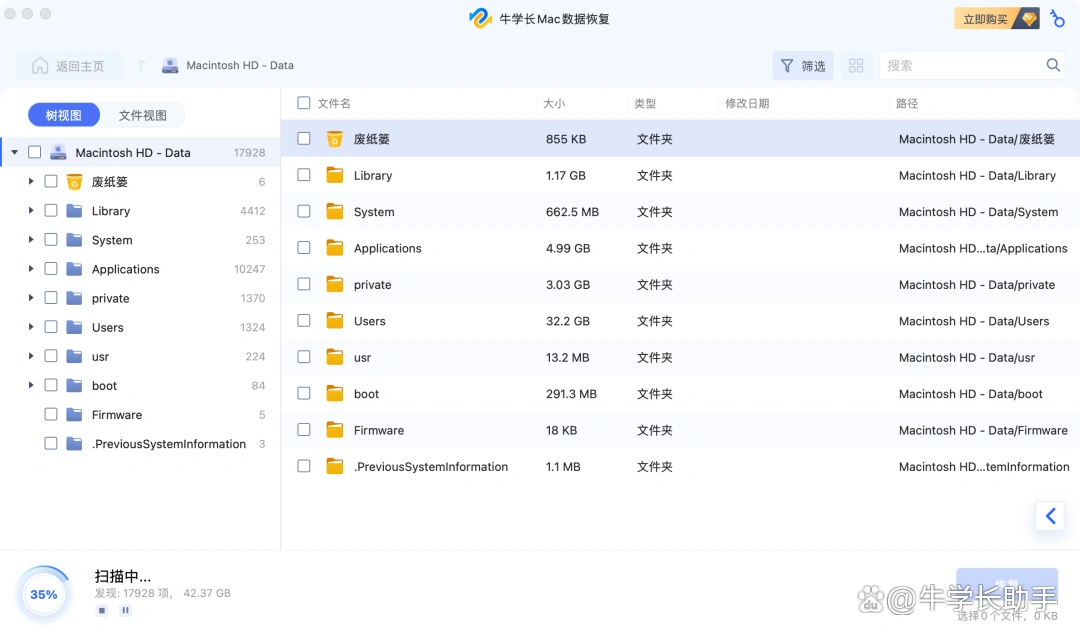The width and height of the screenshot is (1080, 637).
Task: Click the 筛选 filter icon
Action: [x=789, y=65]
